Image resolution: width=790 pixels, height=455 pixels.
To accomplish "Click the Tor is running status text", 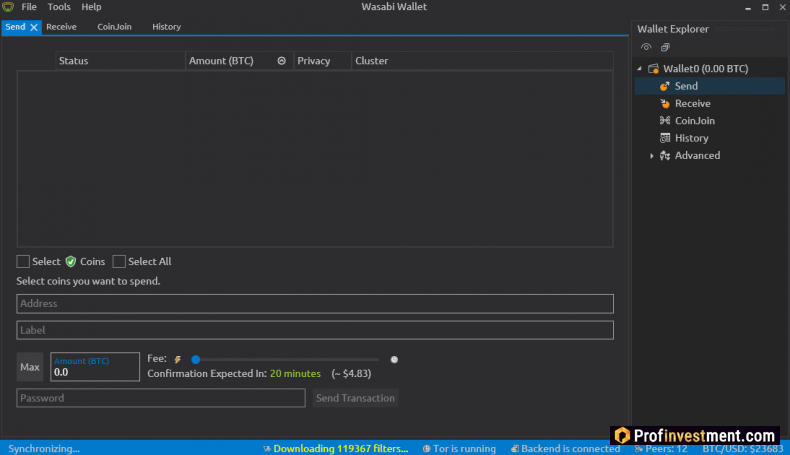I will tap(465, 448).
